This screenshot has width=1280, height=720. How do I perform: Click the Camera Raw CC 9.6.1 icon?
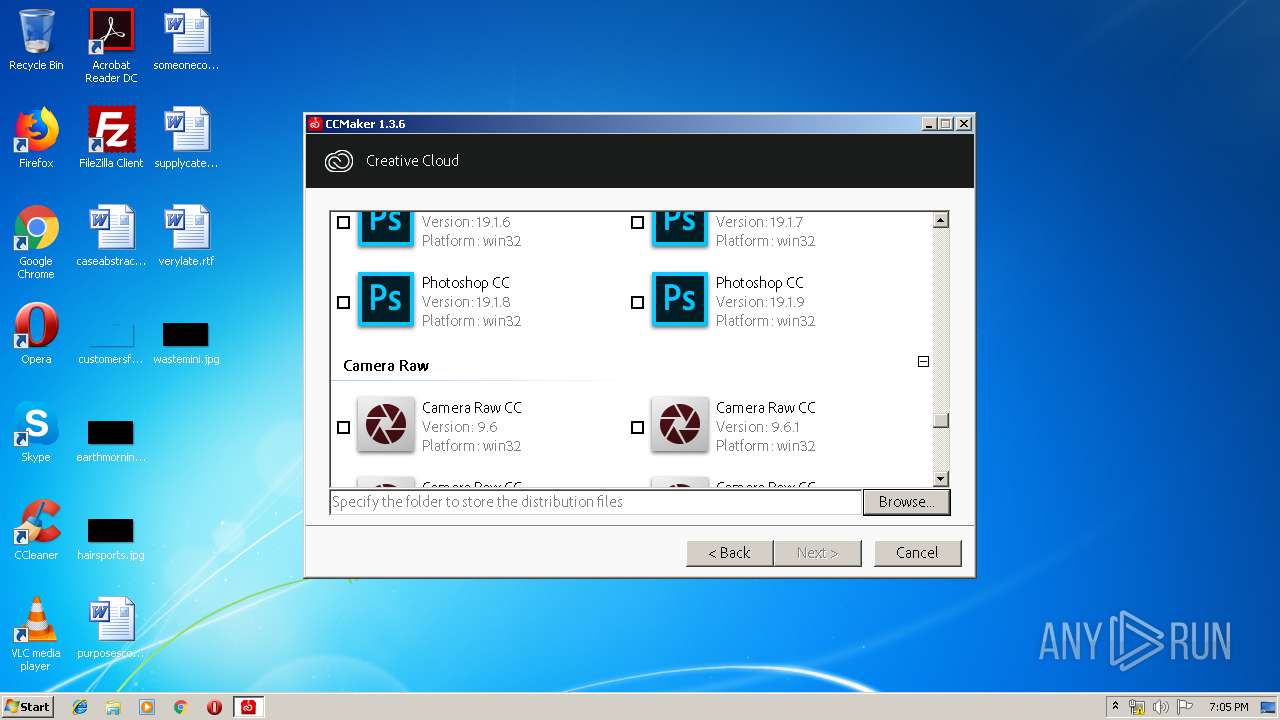coord(680,425)
